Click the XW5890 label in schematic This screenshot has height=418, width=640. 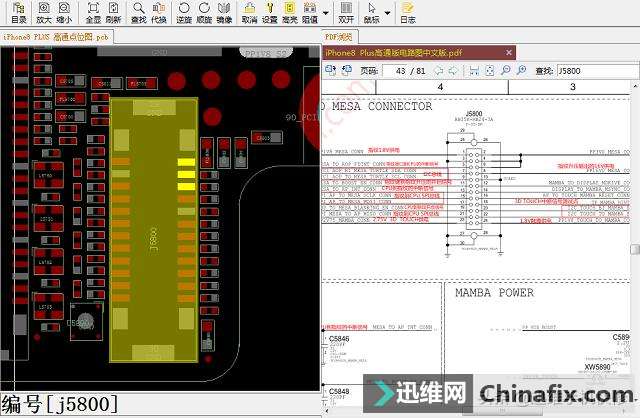(x=597, y=367)
